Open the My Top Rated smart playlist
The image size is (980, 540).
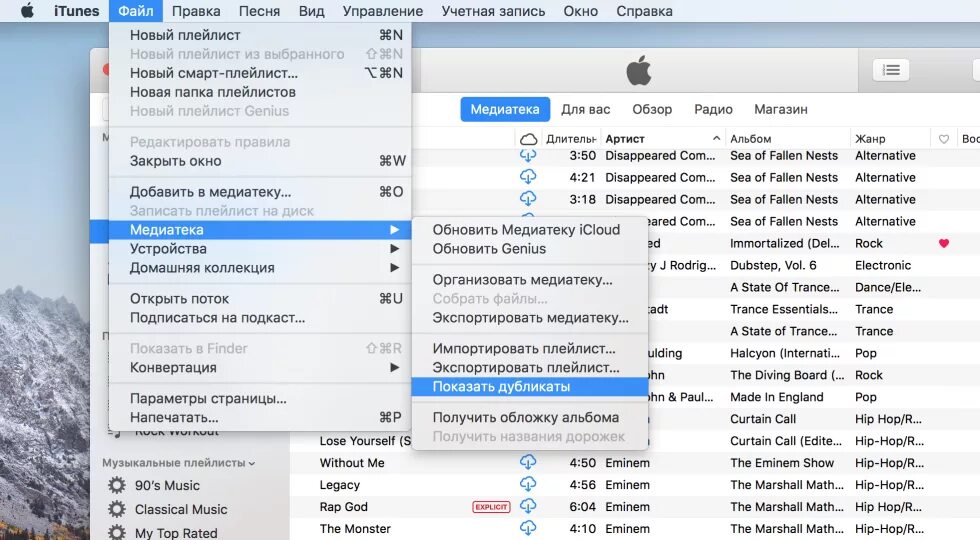(176, 532)
